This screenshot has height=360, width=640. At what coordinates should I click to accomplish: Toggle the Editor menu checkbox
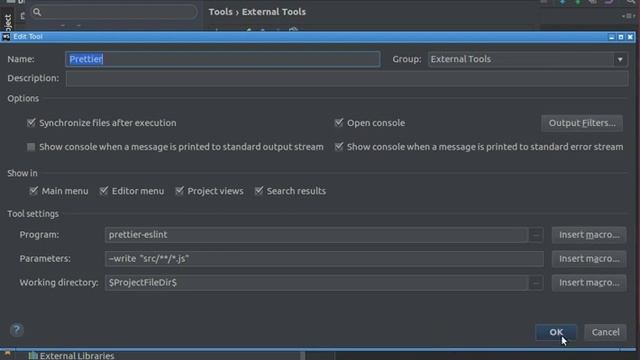click(104, 191)
